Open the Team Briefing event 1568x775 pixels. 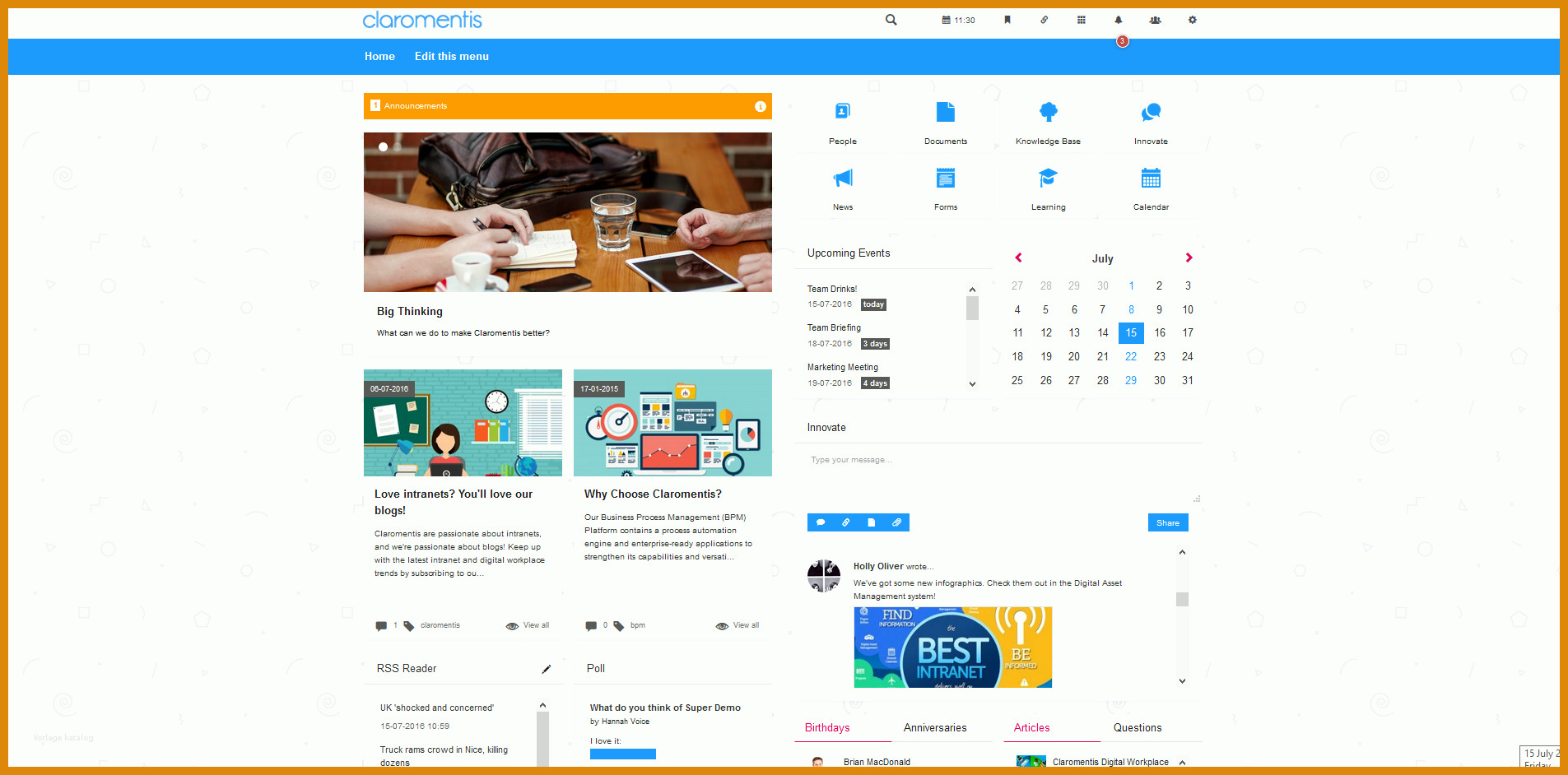click(x=834, y=328)
